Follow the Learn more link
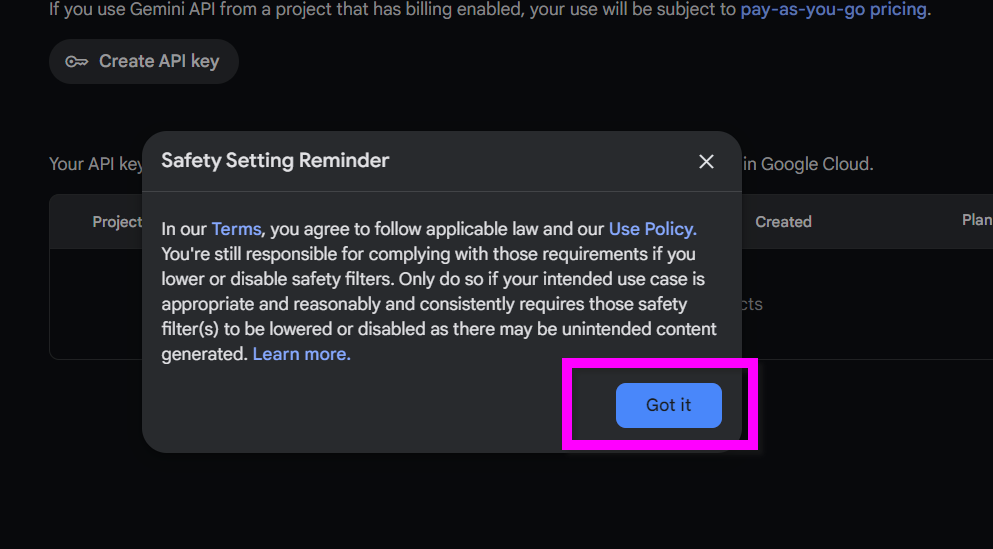Image resolution: width=993 pixels, height=549 pixels. coord(301,354)
